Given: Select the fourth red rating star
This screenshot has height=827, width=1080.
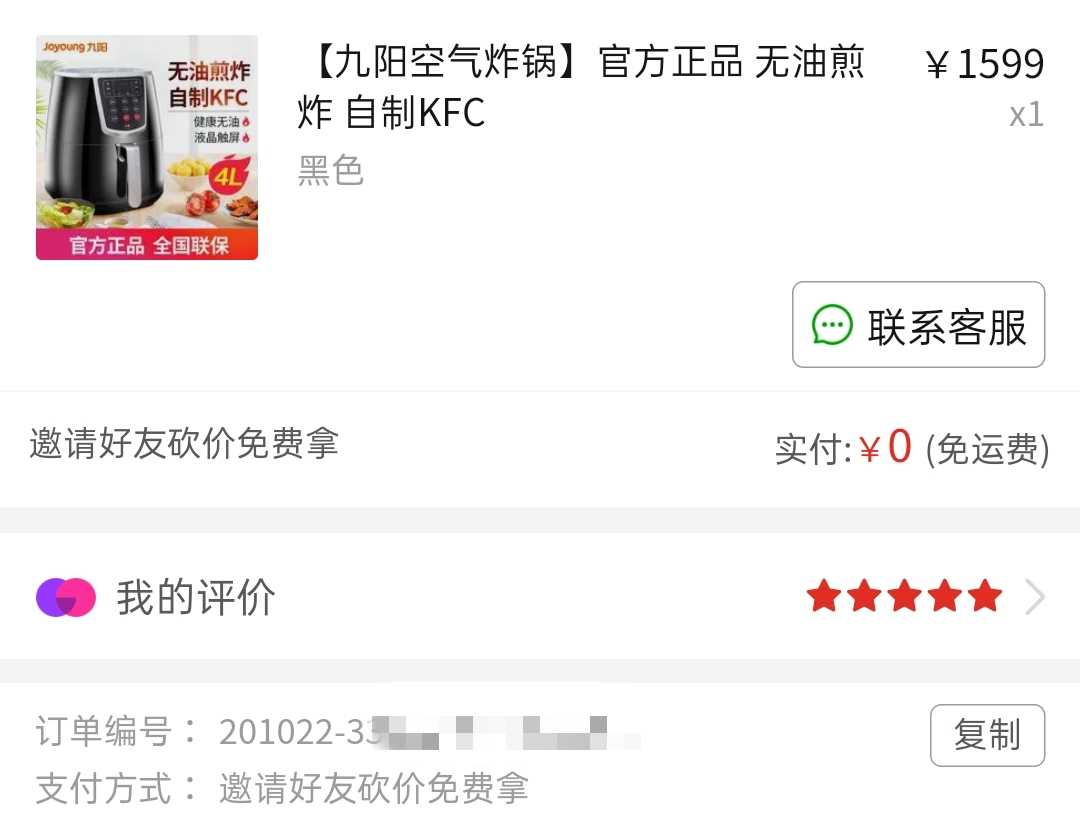Looking at the screenshot, I should [945, 596].
